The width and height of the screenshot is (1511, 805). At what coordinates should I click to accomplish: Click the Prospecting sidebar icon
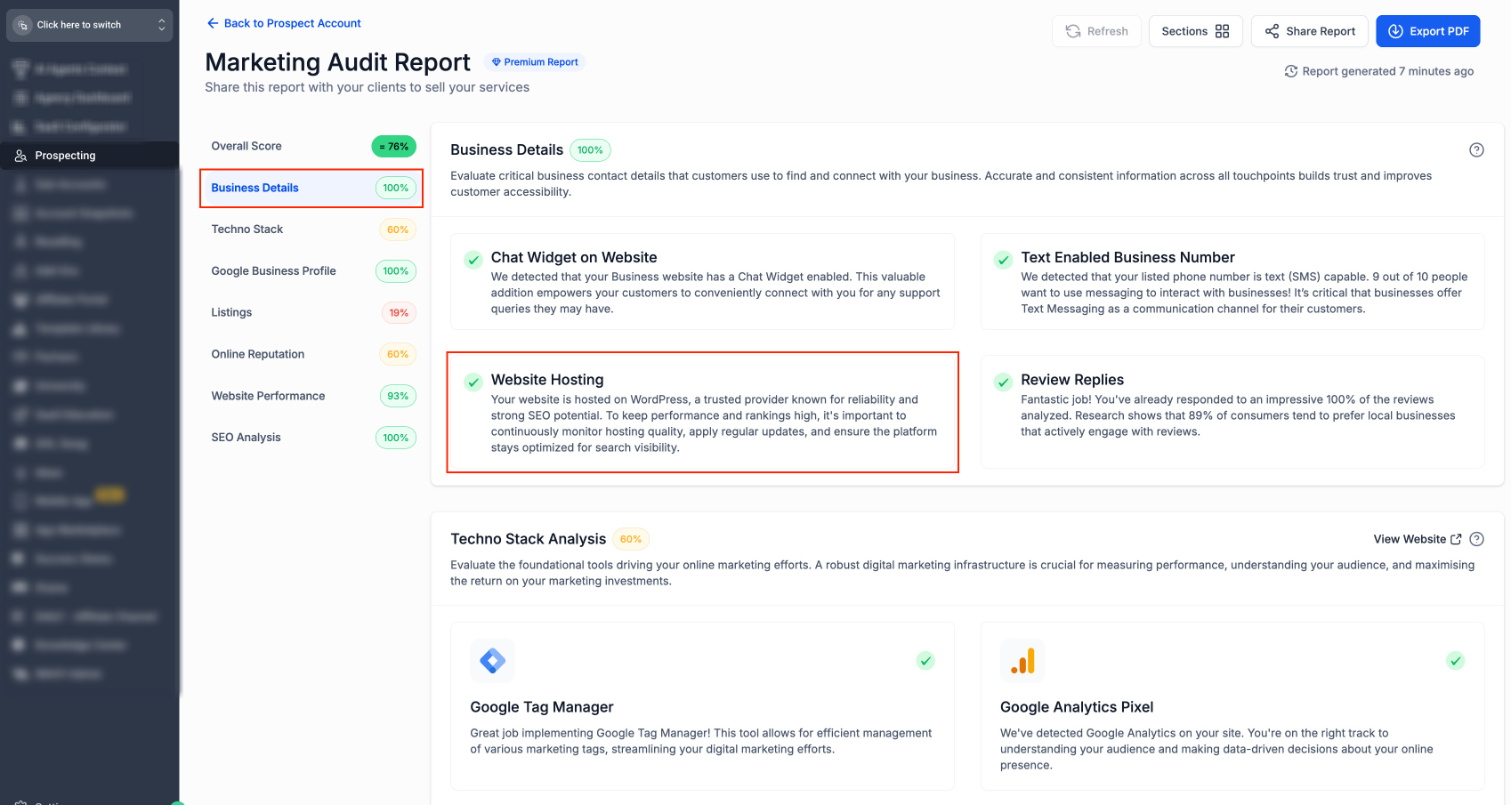[20, 155]
